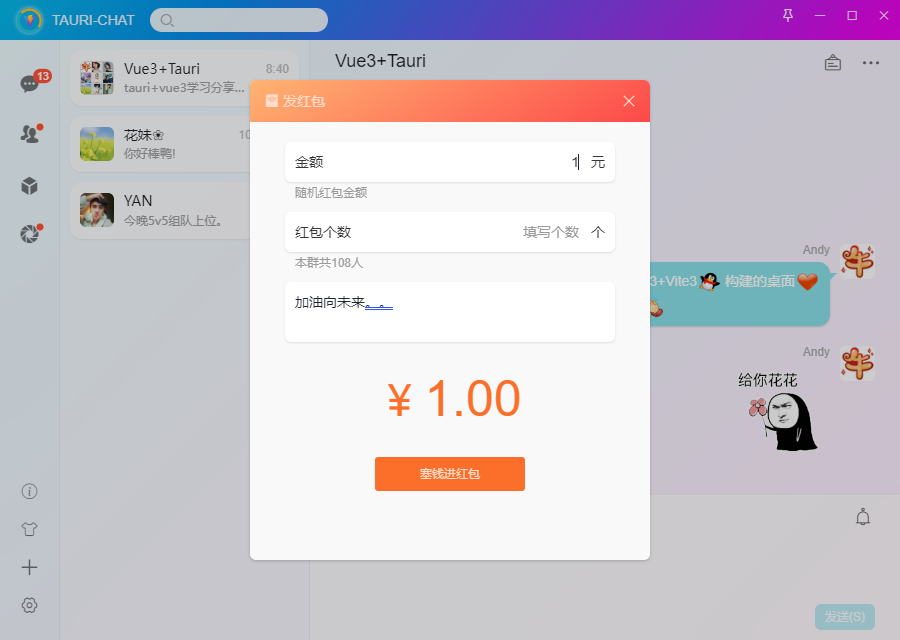Click the cube icon in sidebar

pyautogui.click(x=29, y=185)
